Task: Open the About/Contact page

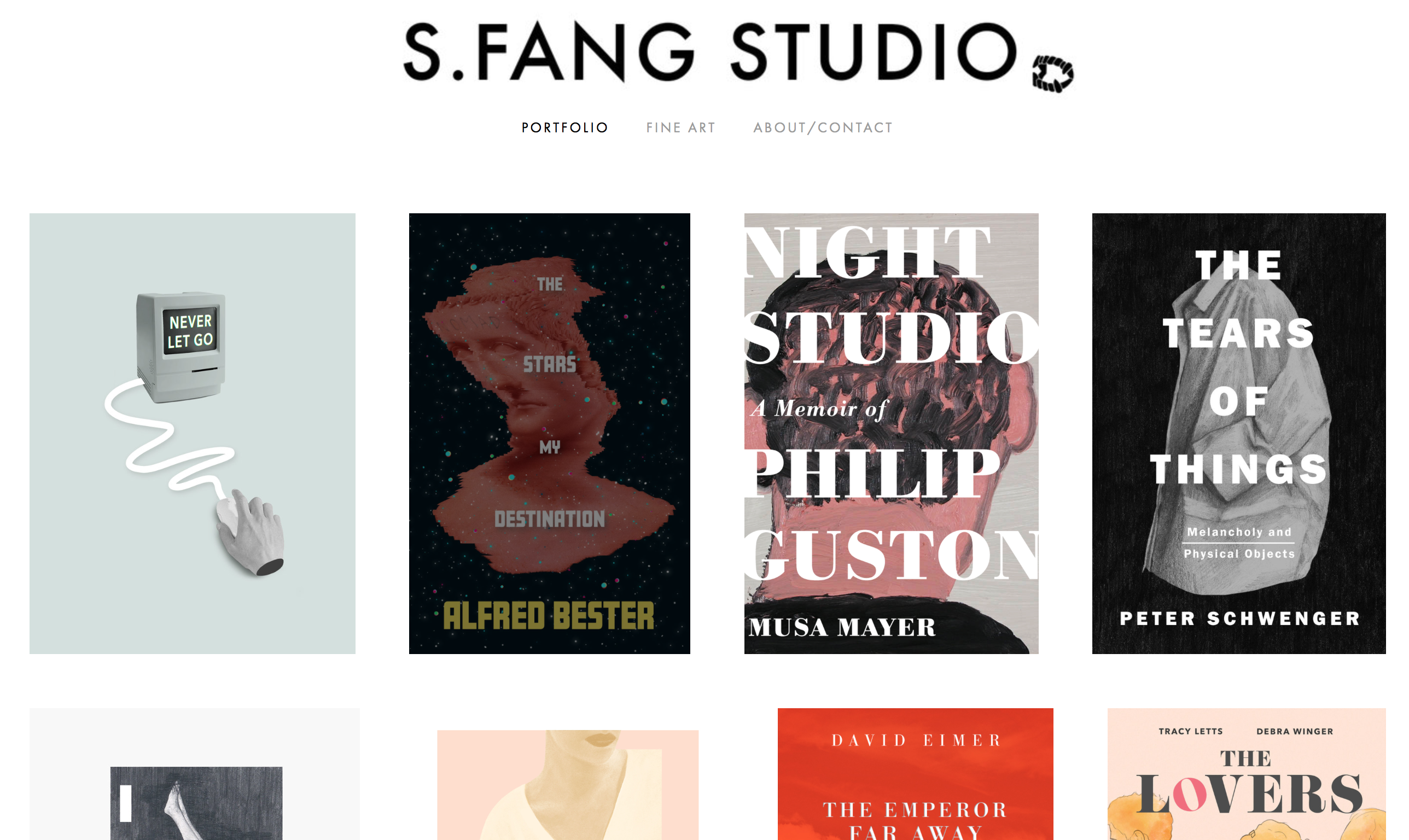Action: coord(823,128)
